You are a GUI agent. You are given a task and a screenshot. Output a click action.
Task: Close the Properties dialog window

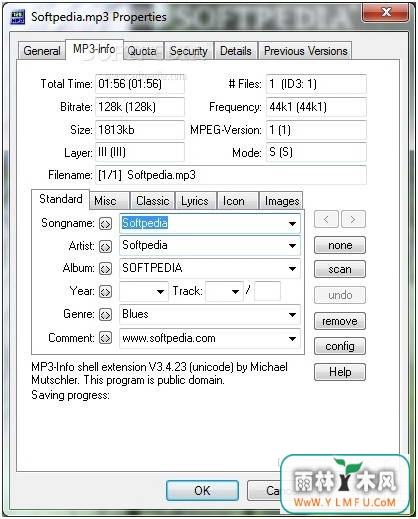click(x=385, y=13)
